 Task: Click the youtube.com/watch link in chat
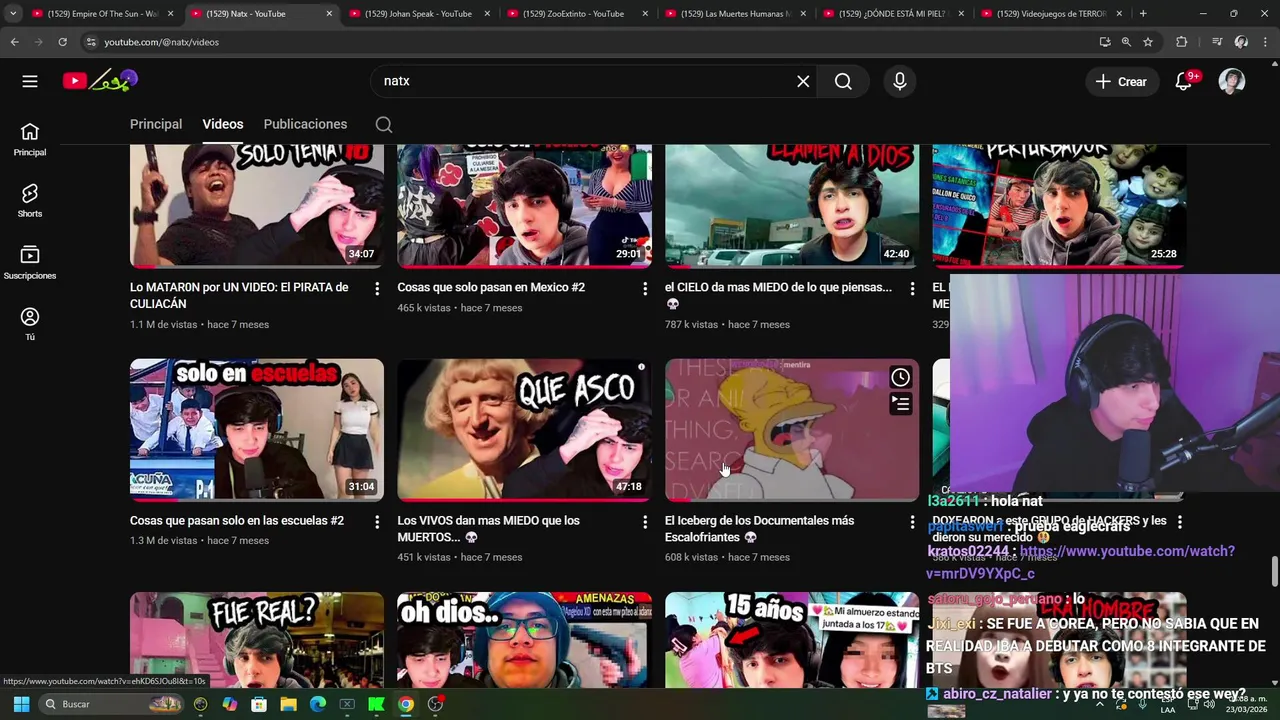pos(1080,562)
